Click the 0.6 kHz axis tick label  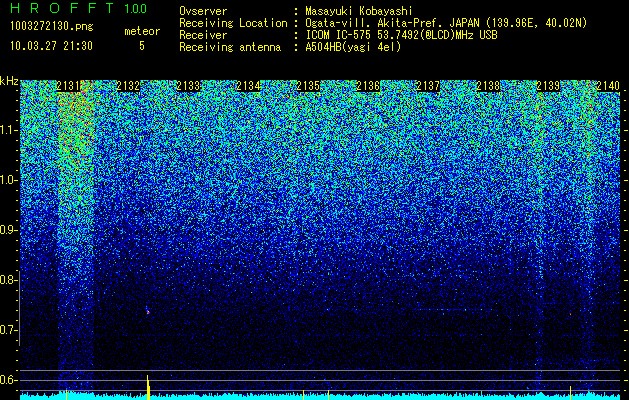8,380
